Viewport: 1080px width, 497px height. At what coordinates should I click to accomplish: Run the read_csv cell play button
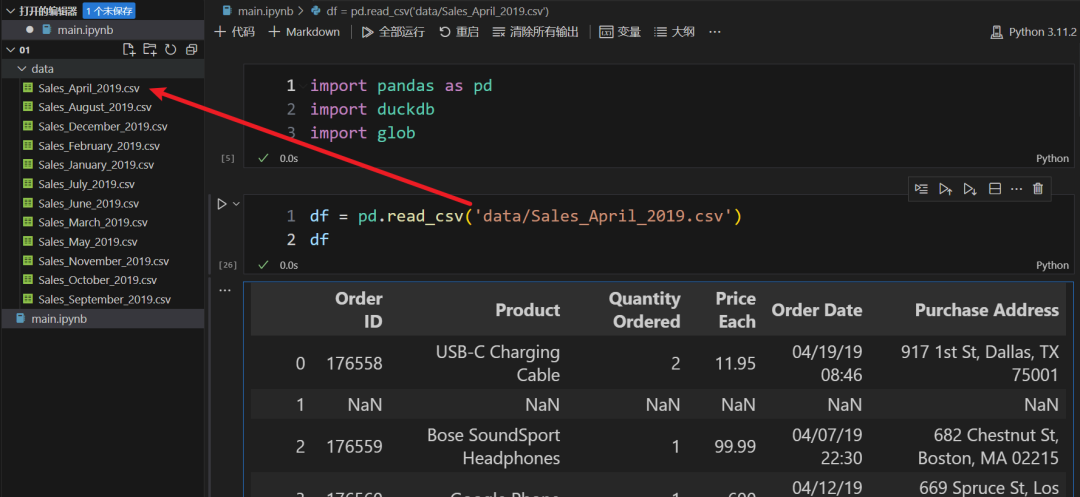click(x=222, y=204)
